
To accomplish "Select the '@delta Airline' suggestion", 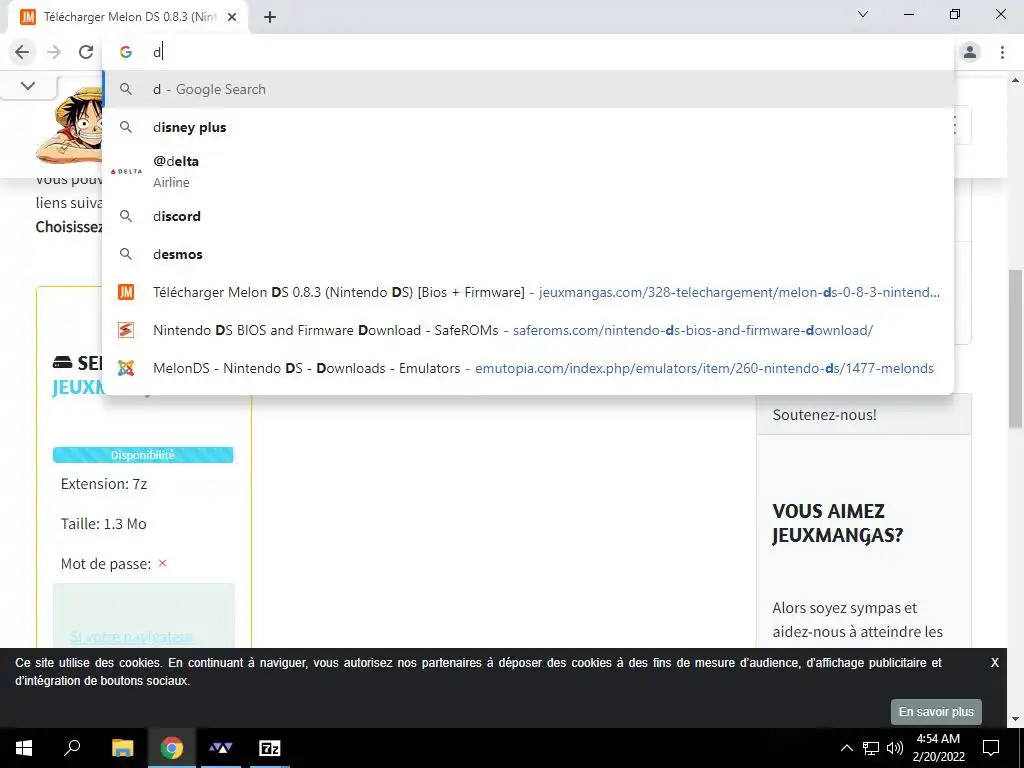I will [x=528, y=171].
